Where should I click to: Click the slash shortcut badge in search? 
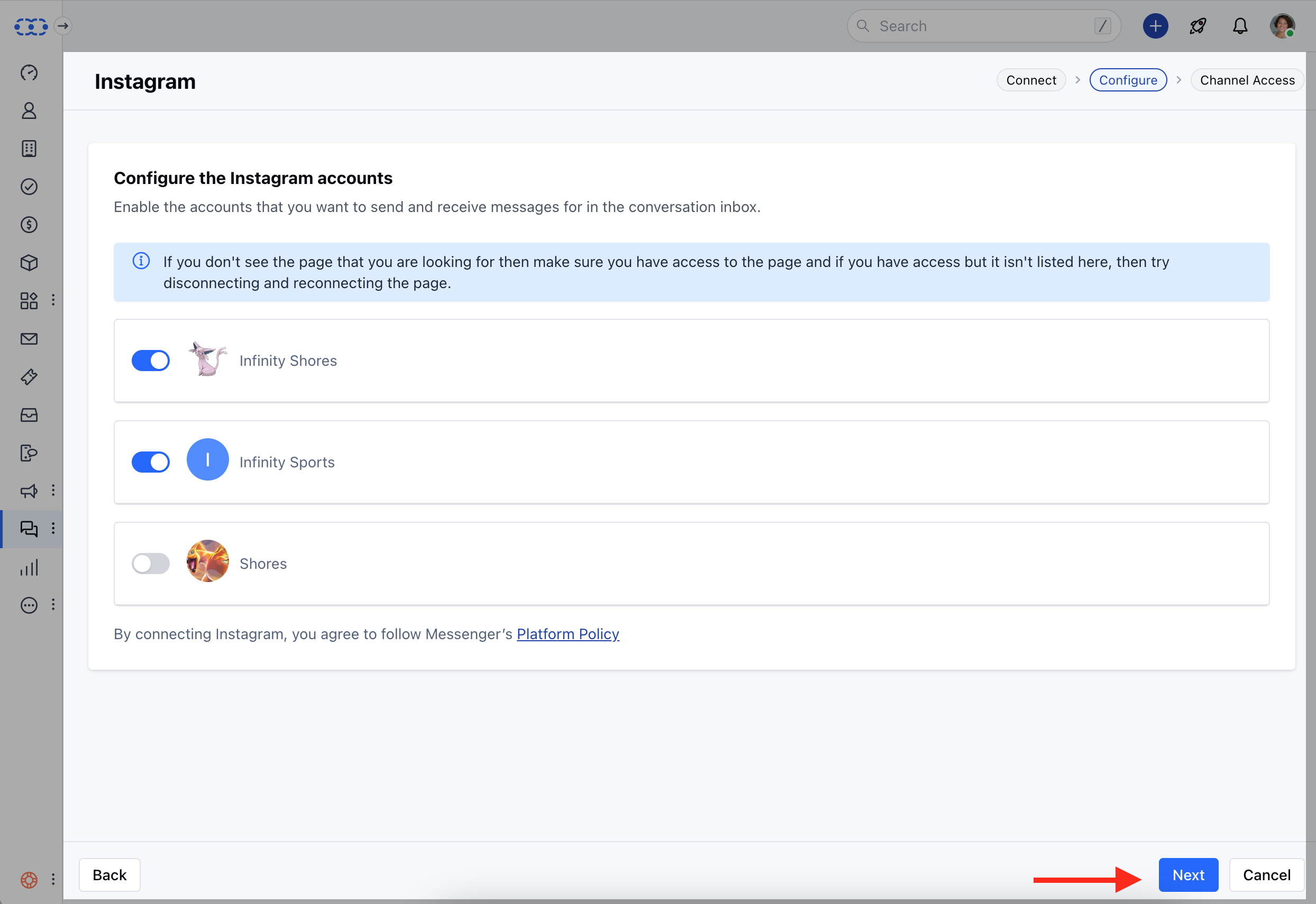click(x=1102, y=26)
